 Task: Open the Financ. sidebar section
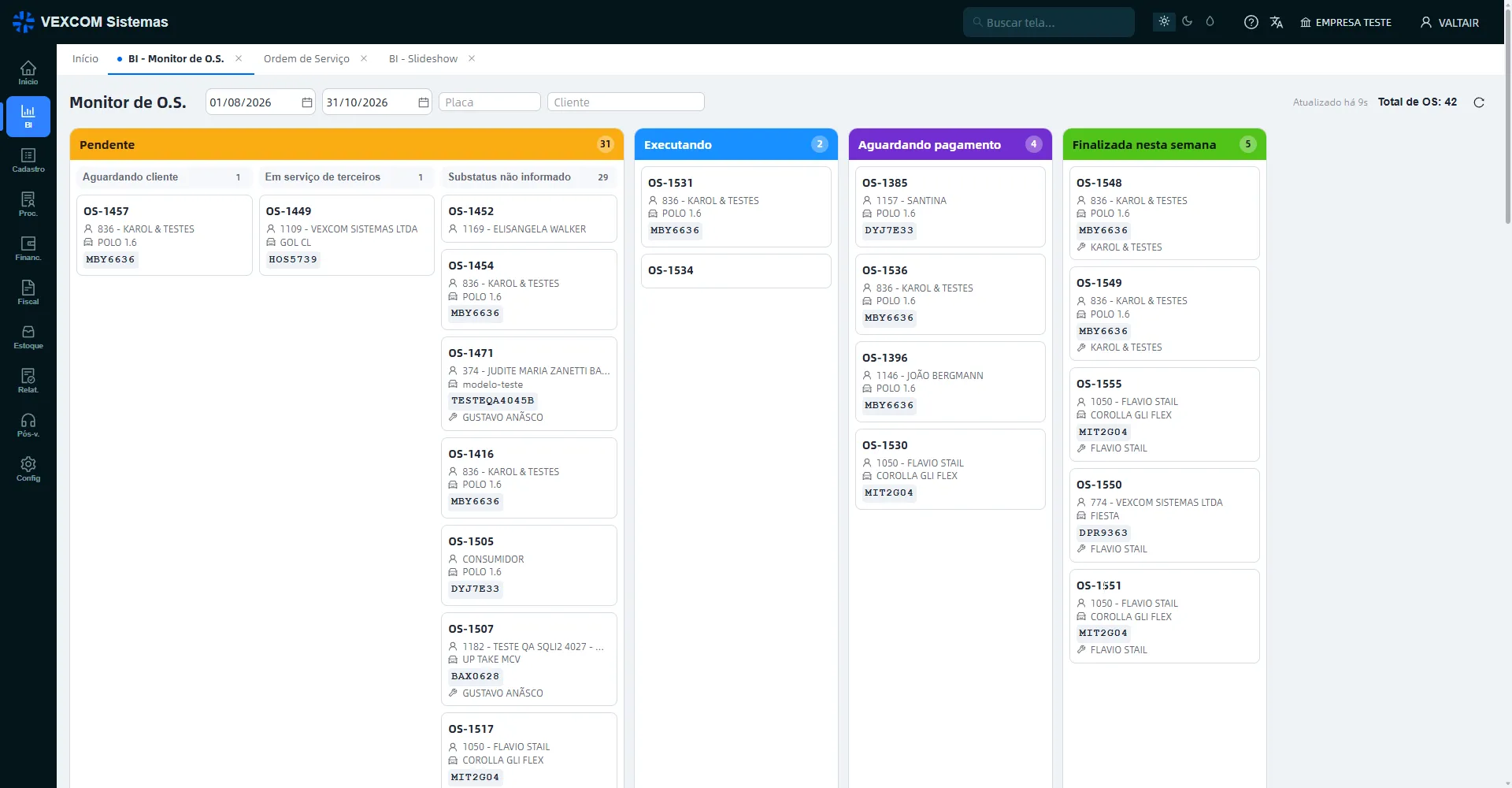point(28,248)
